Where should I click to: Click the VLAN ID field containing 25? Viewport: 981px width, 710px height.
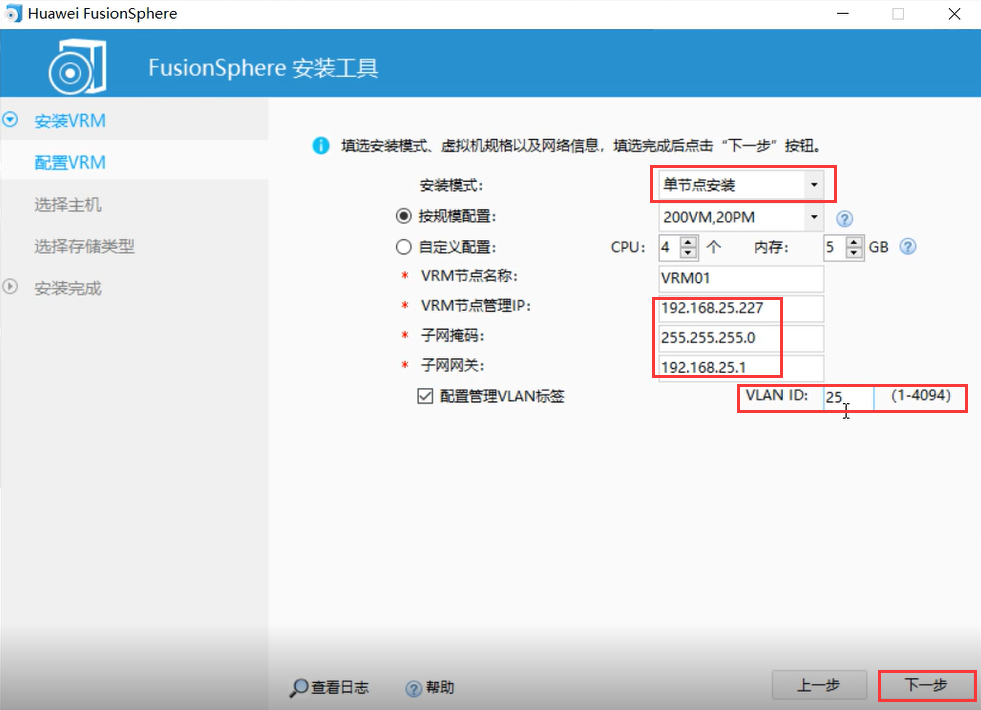click(x=848, y=397)
